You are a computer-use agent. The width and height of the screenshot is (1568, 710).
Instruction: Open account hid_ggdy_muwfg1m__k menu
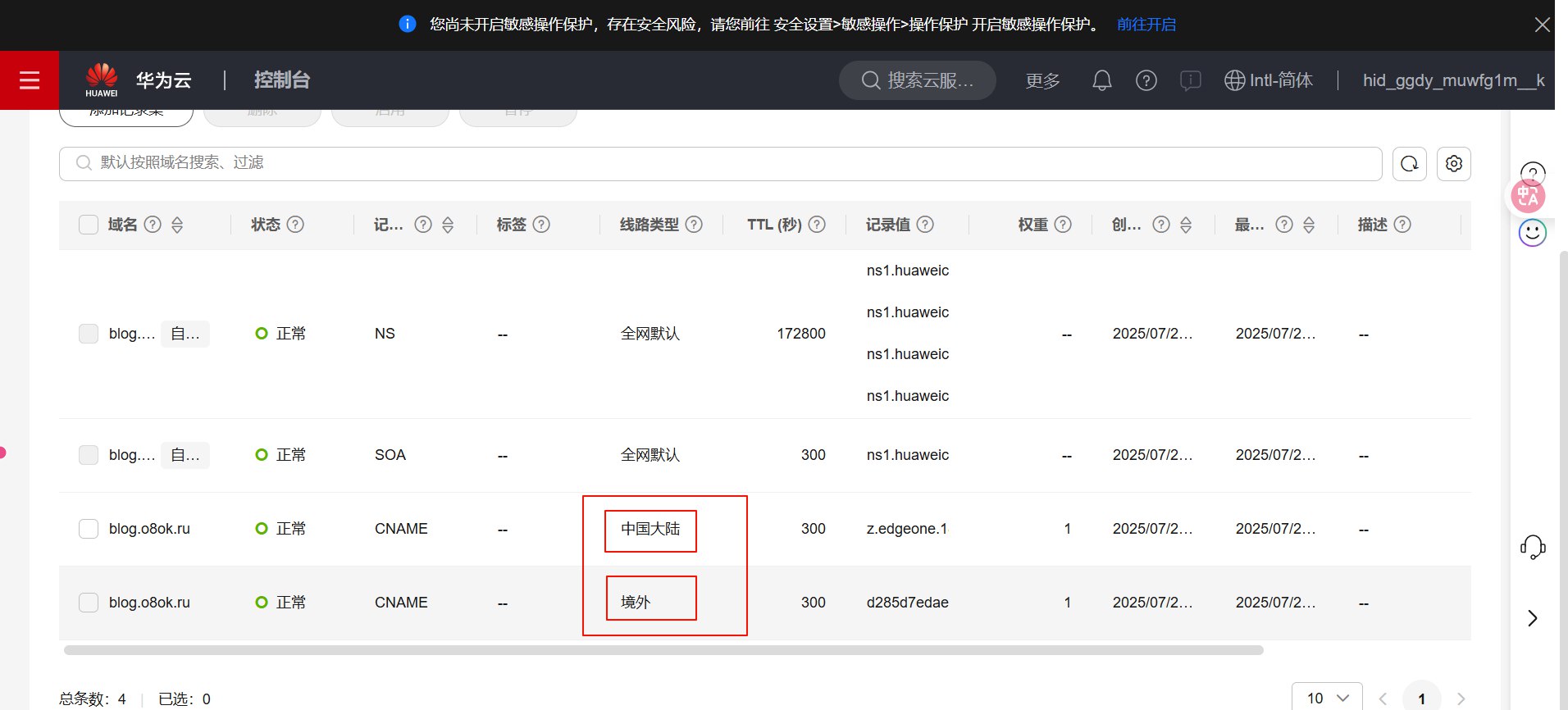[x=1452, y=80]
